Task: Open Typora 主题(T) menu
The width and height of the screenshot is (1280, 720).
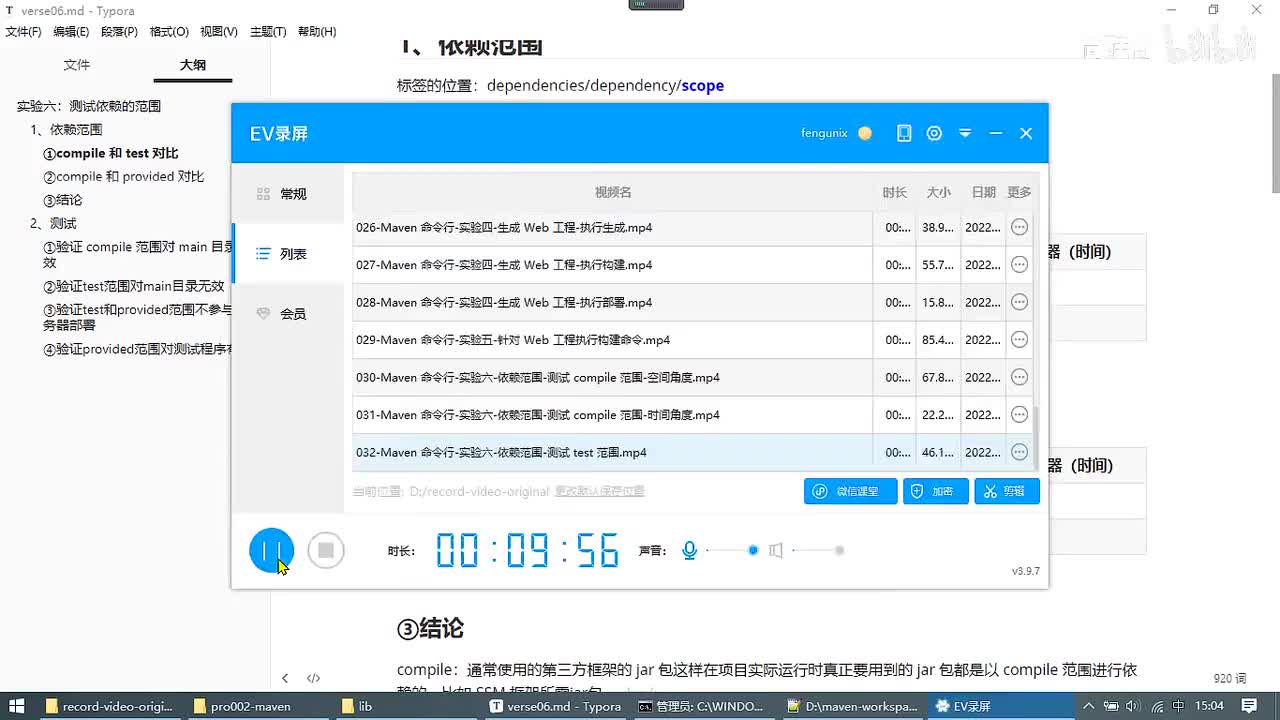Action: tap(268, 32)
